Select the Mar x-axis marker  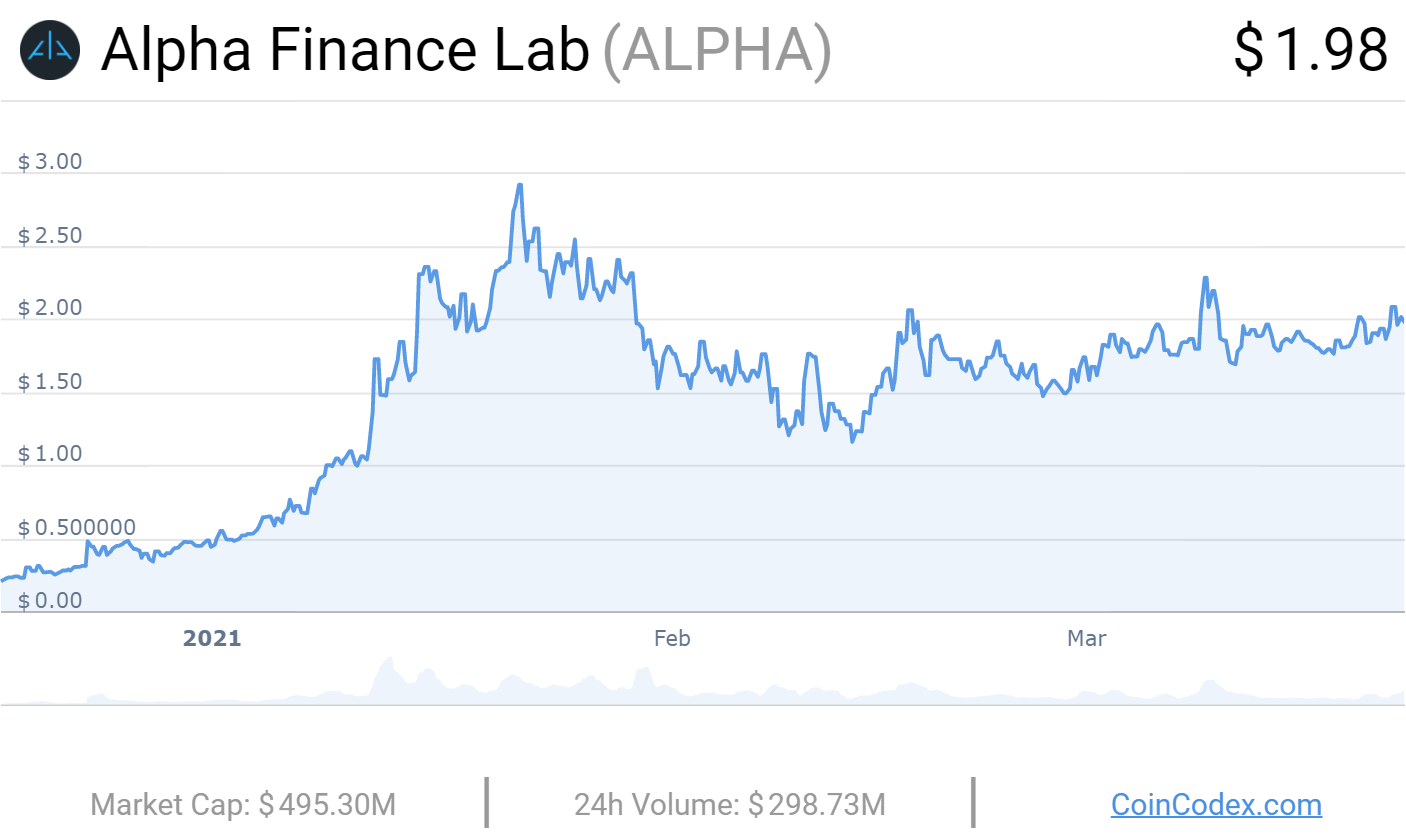[x=1086, y=638]
